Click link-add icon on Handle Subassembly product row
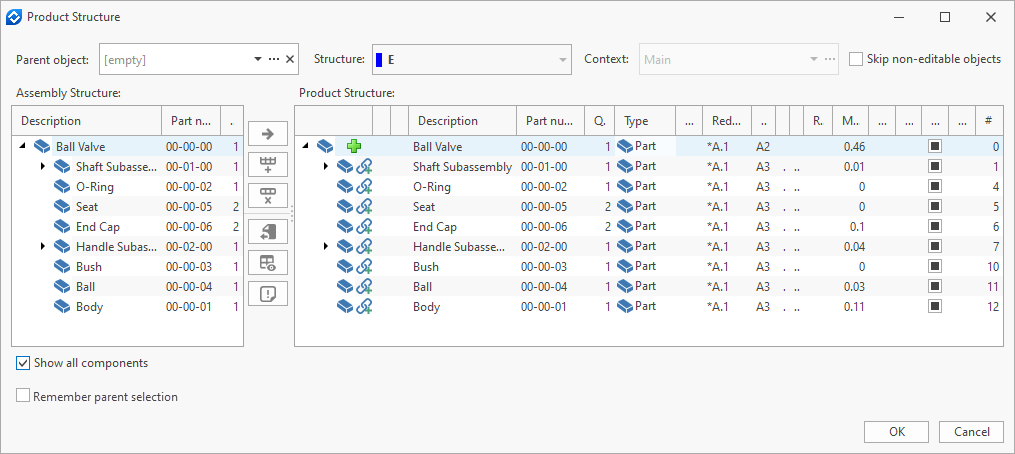 click(x=364, y=247)
